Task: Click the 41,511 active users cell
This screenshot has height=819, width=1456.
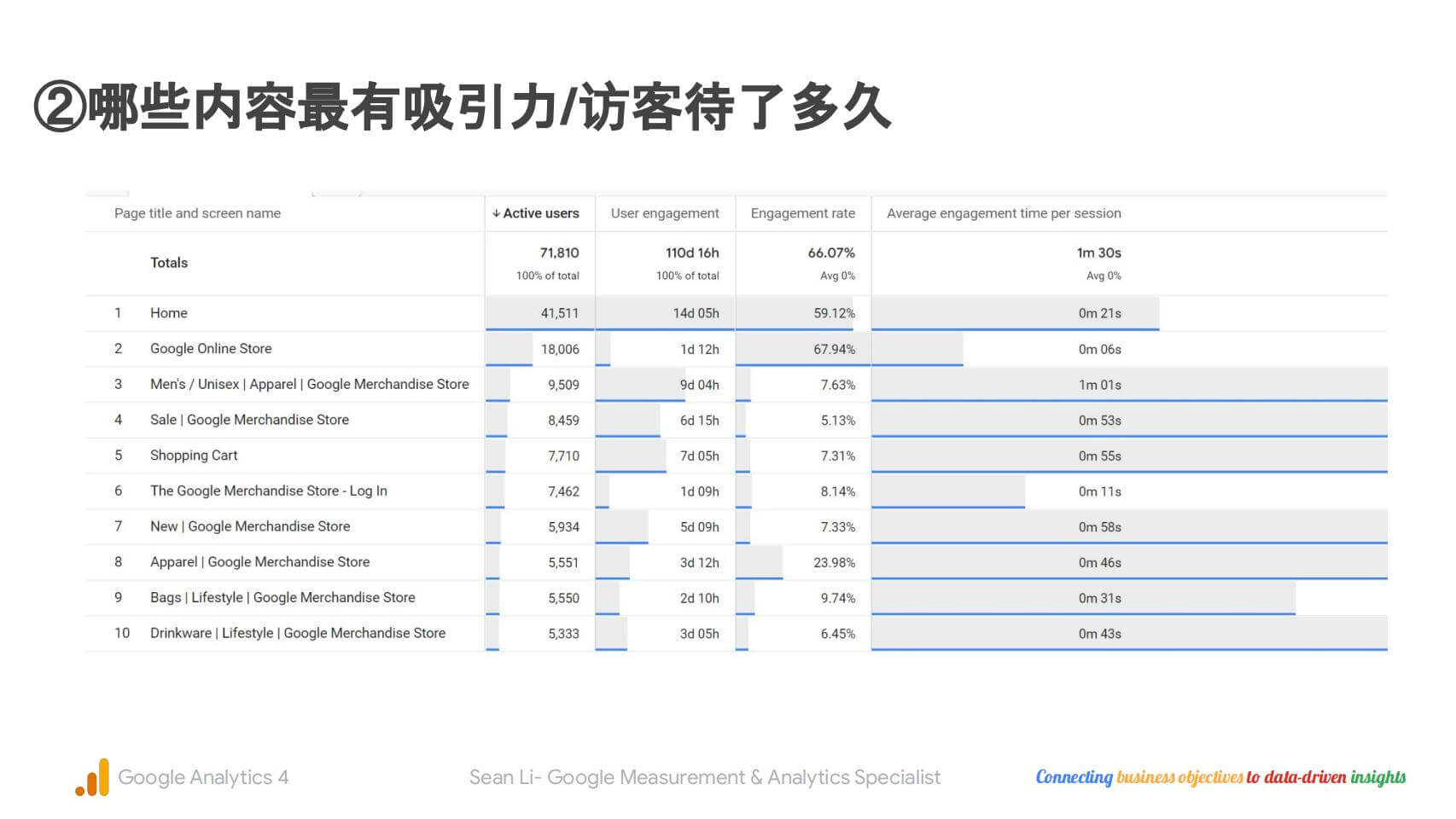Action: click(x=559, y=313)
